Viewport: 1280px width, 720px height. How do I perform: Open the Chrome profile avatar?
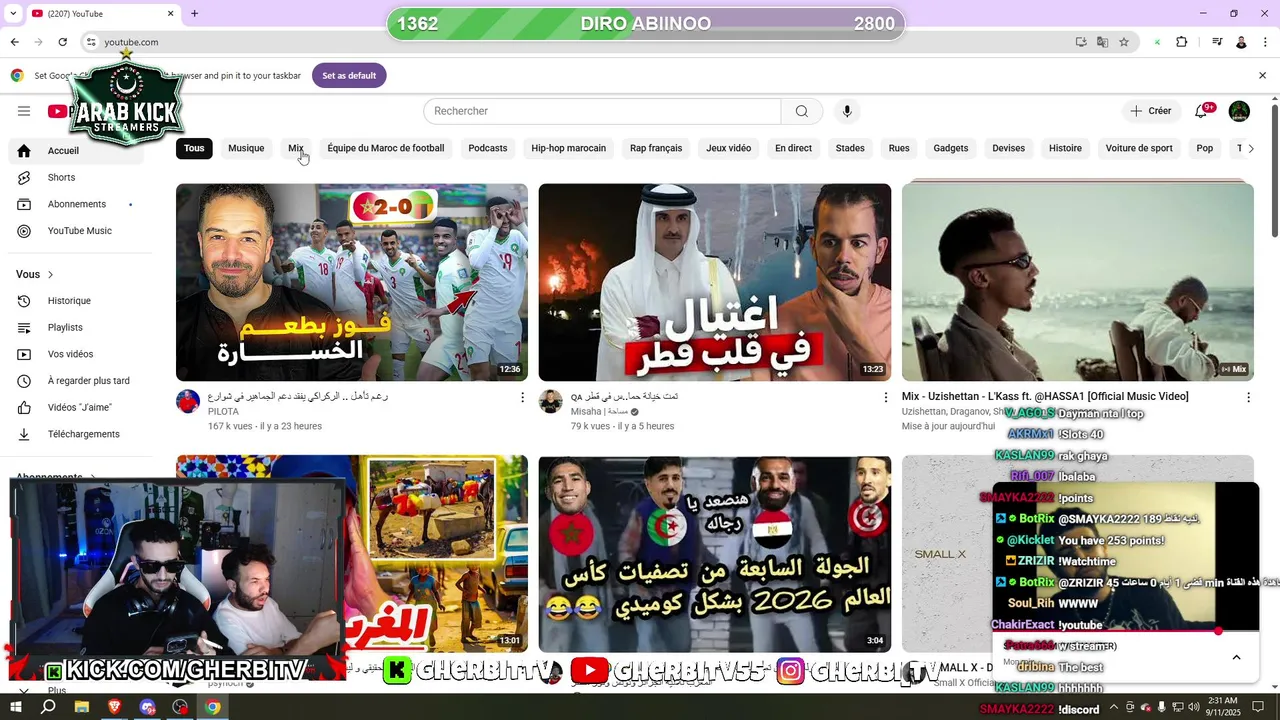1241,42
